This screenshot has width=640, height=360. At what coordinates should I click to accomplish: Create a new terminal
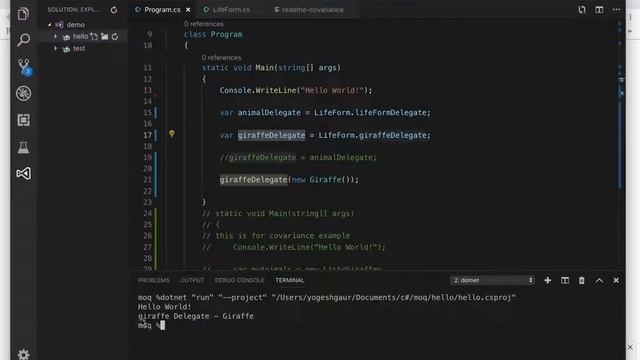(x=547, y=280)
